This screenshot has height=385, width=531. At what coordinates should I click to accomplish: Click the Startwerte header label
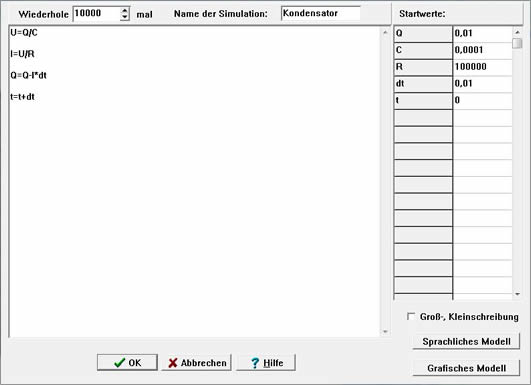[422, 14]
